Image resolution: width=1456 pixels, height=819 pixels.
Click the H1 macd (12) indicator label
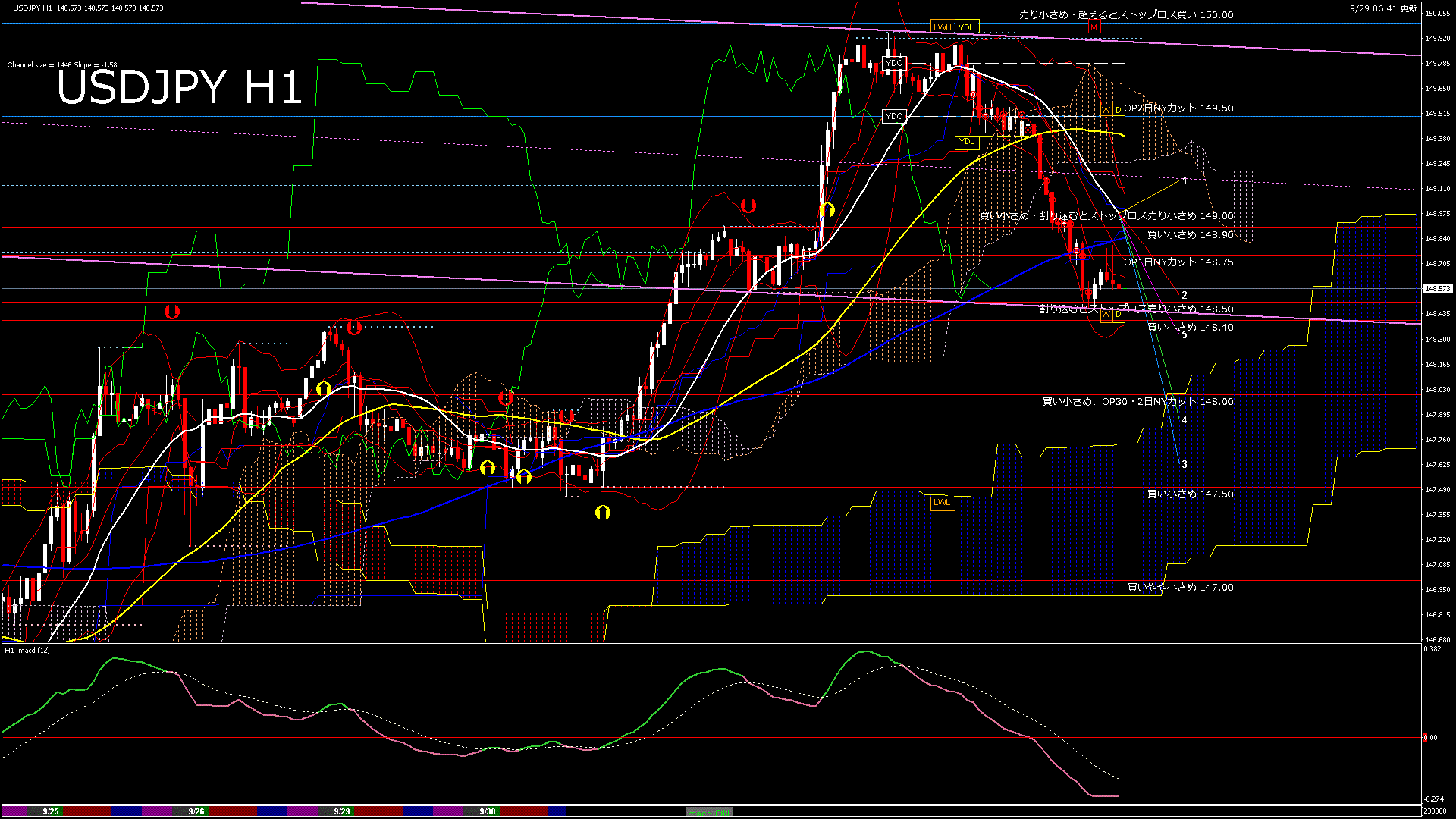click(27, 651)
